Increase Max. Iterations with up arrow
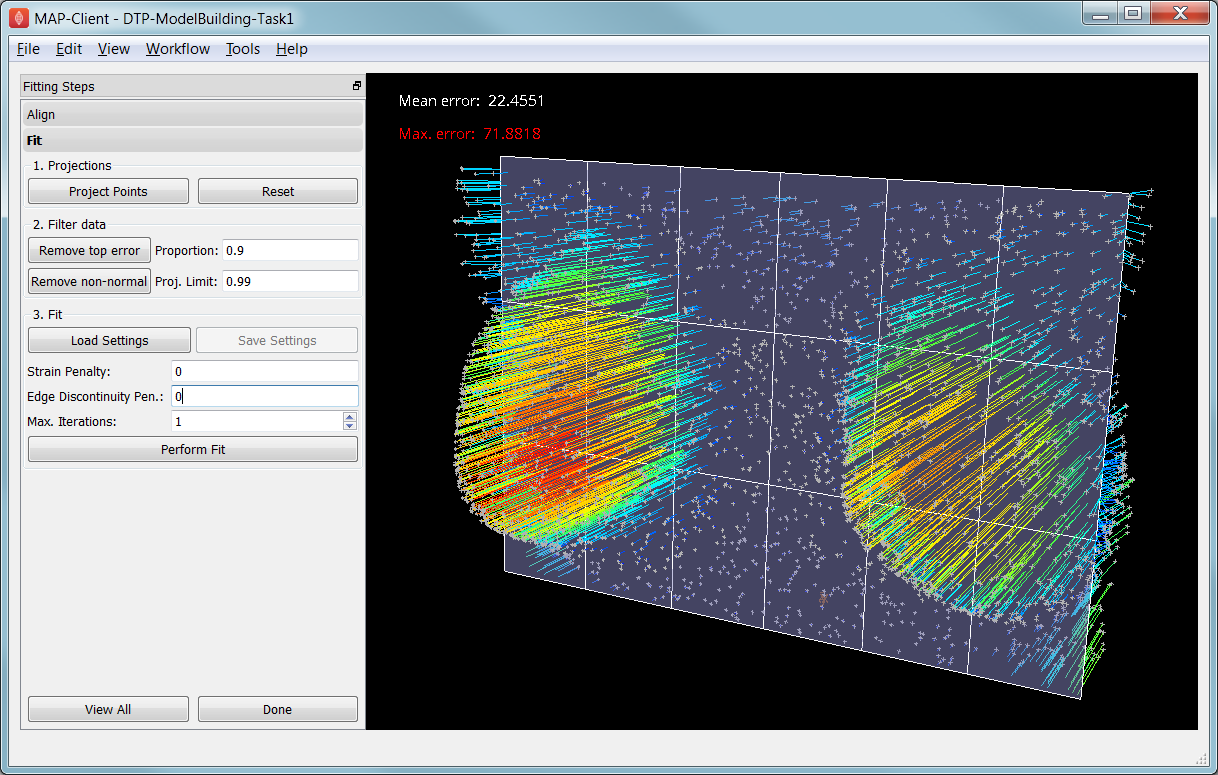Viewport: 1218px width, 775px height. [x=350, y=416]
